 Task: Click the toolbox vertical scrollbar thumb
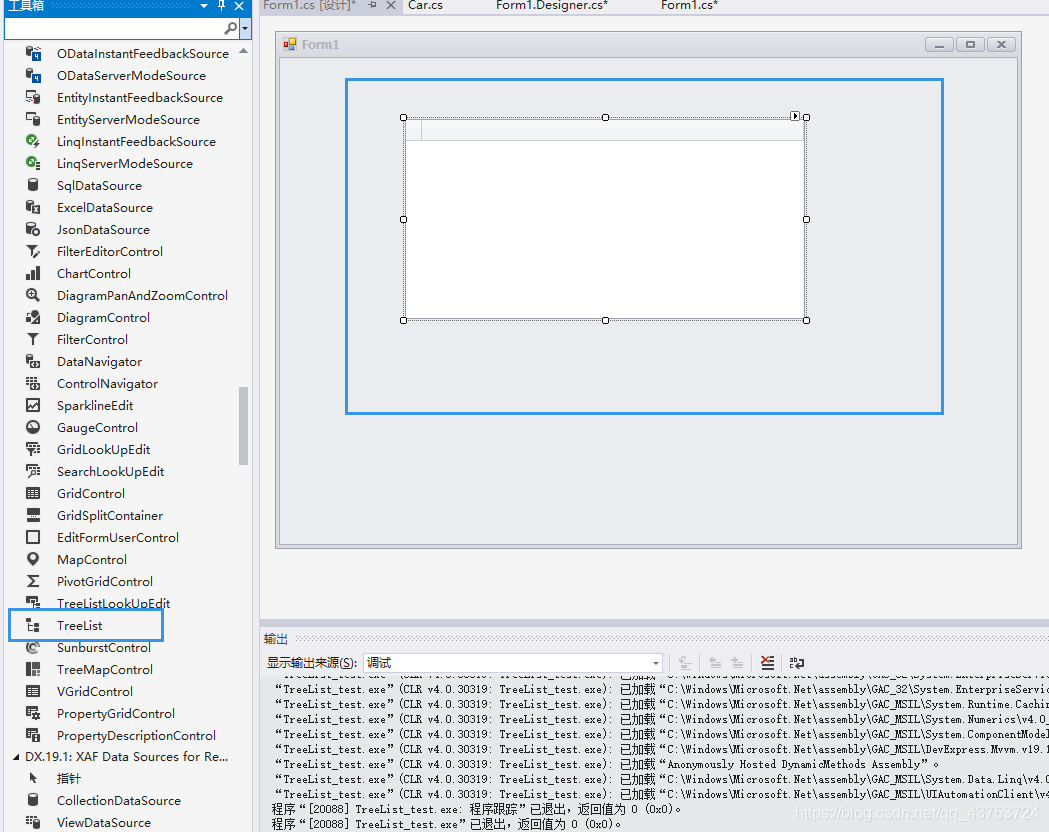click(x=244, y=425)
